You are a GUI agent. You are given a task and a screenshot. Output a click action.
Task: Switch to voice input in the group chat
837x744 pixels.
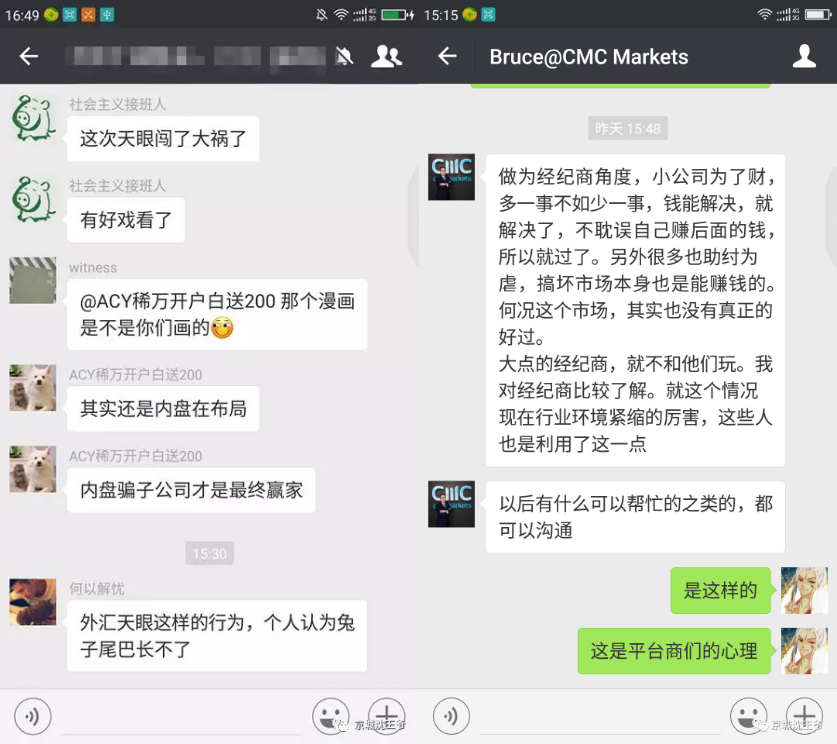click(x=33, y=715)
